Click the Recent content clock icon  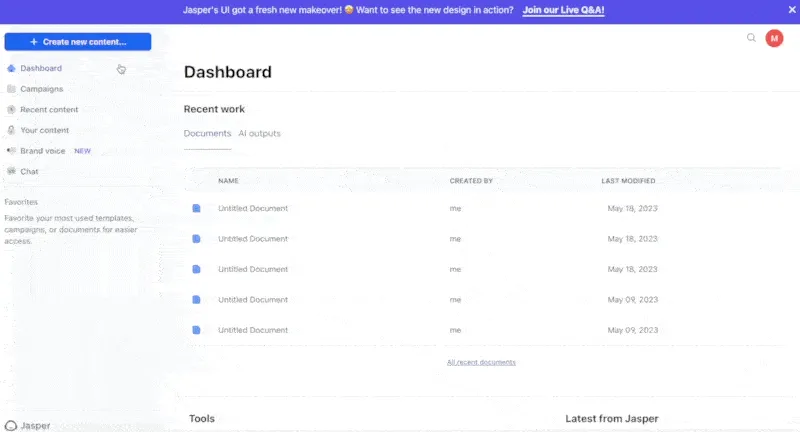(11, 110)
